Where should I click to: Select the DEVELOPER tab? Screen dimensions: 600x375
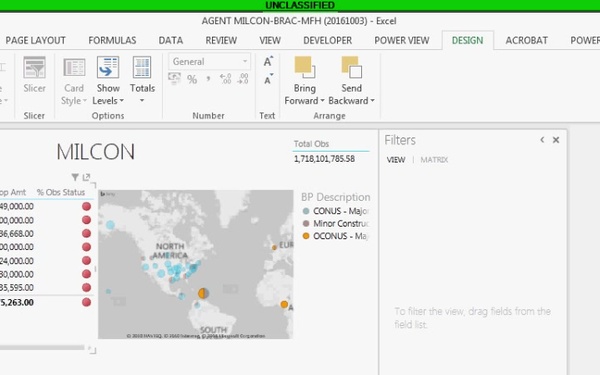click(x=328, y=40)
